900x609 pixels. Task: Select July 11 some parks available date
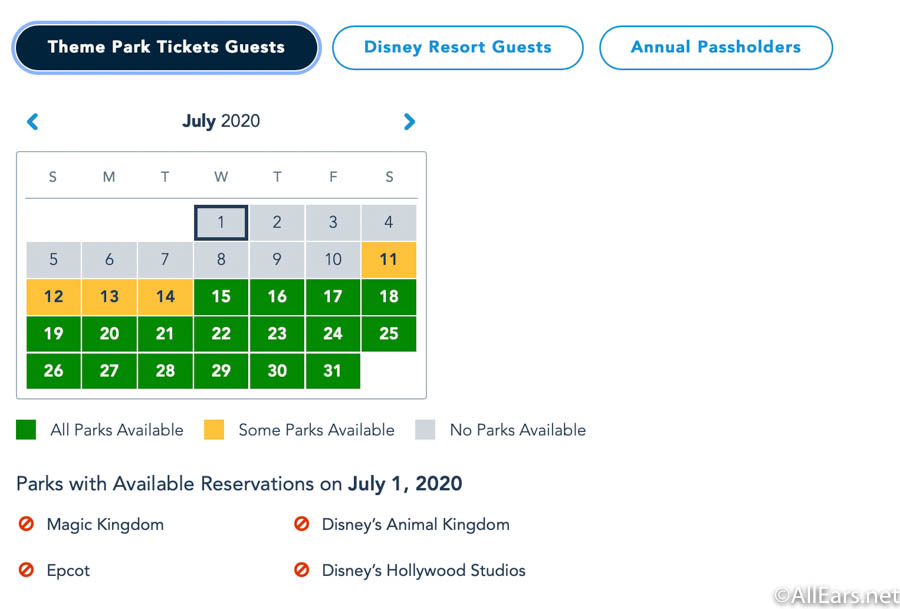click(389, 259)
